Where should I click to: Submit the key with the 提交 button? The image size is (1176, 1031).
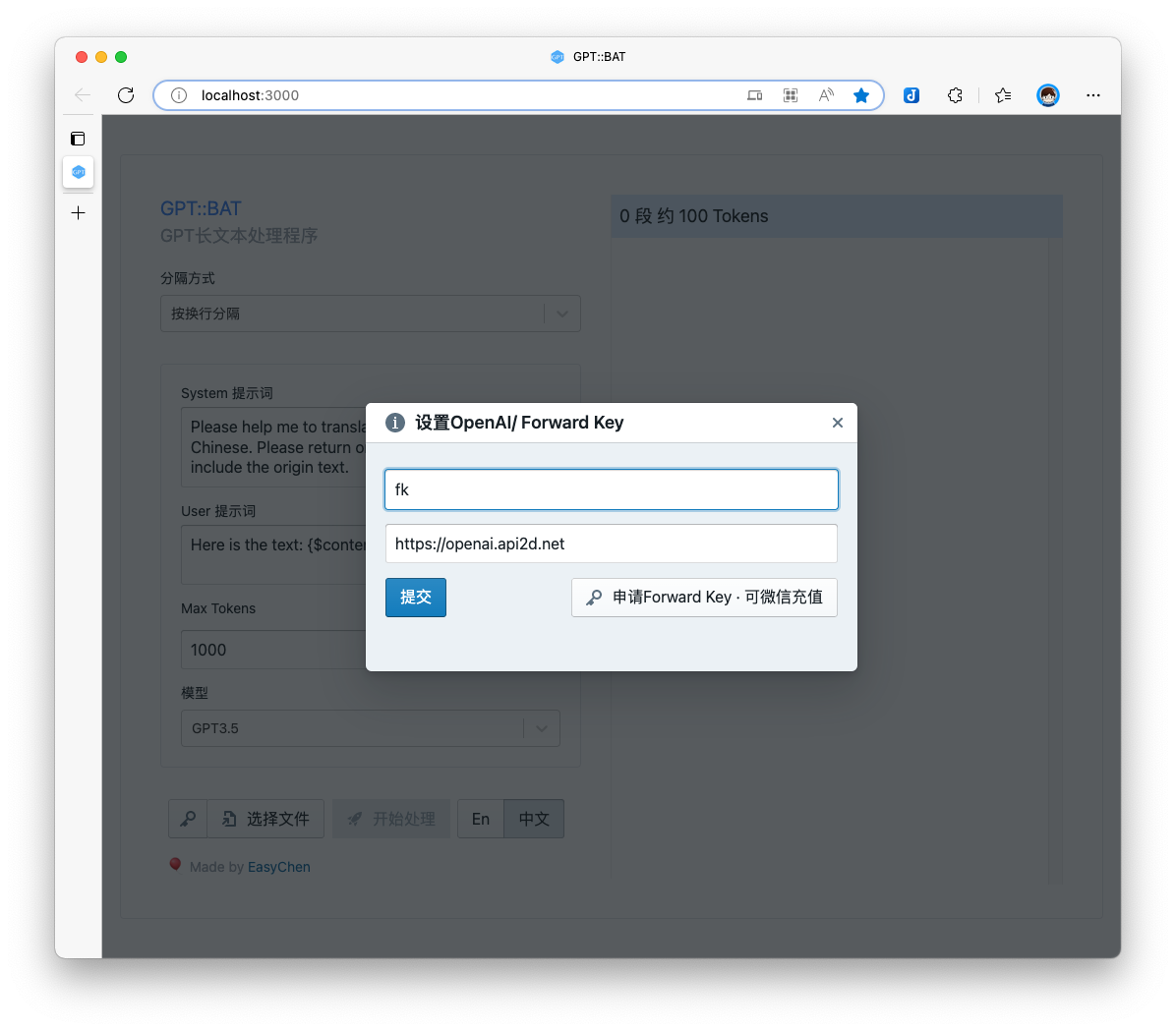(x=416, y=597)
